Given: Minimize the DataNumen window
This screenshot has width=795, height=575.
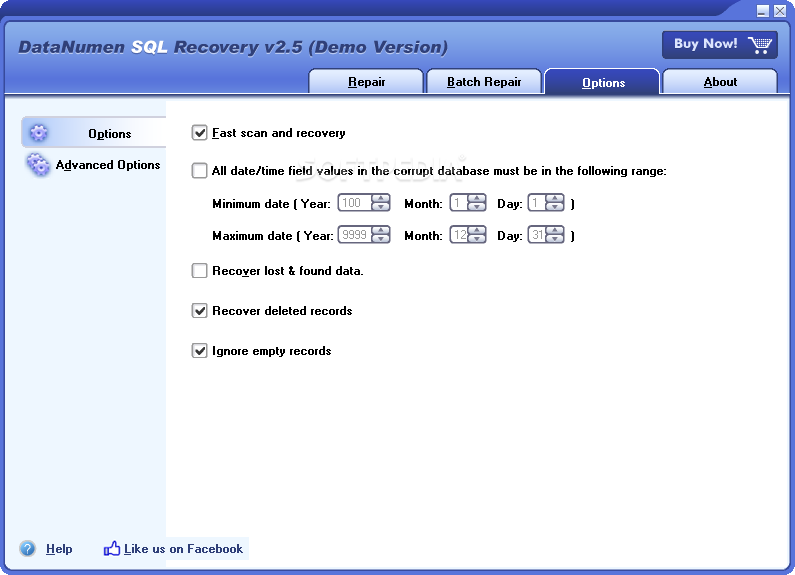Looking at the screenshot, I should click(x=763, y=11).
